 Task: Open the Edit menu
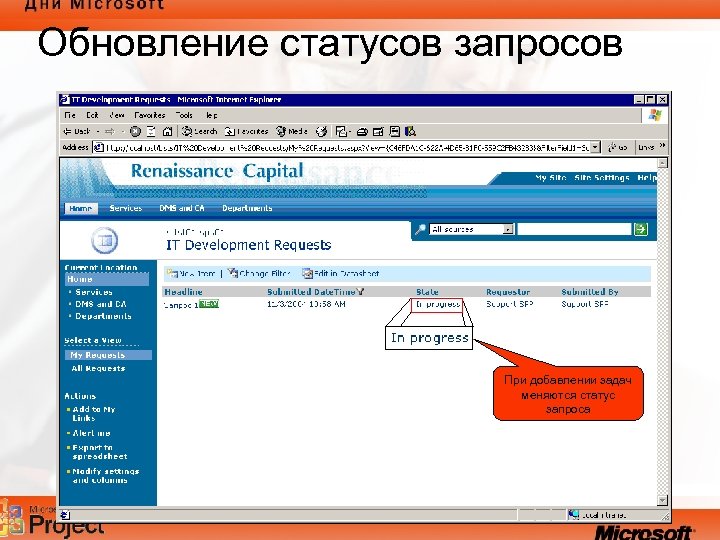(92, 115)
